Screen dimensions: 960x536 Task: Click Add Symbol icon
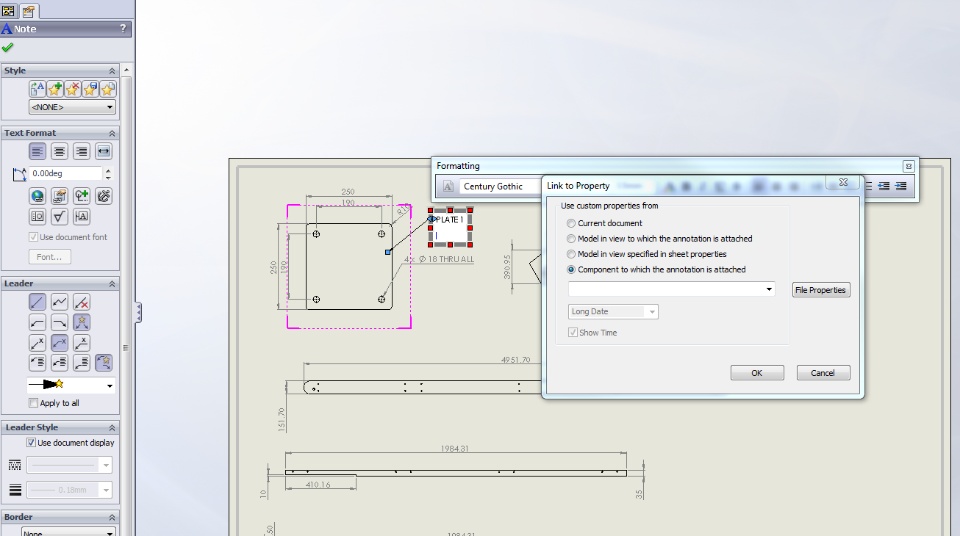click(81, 196)
